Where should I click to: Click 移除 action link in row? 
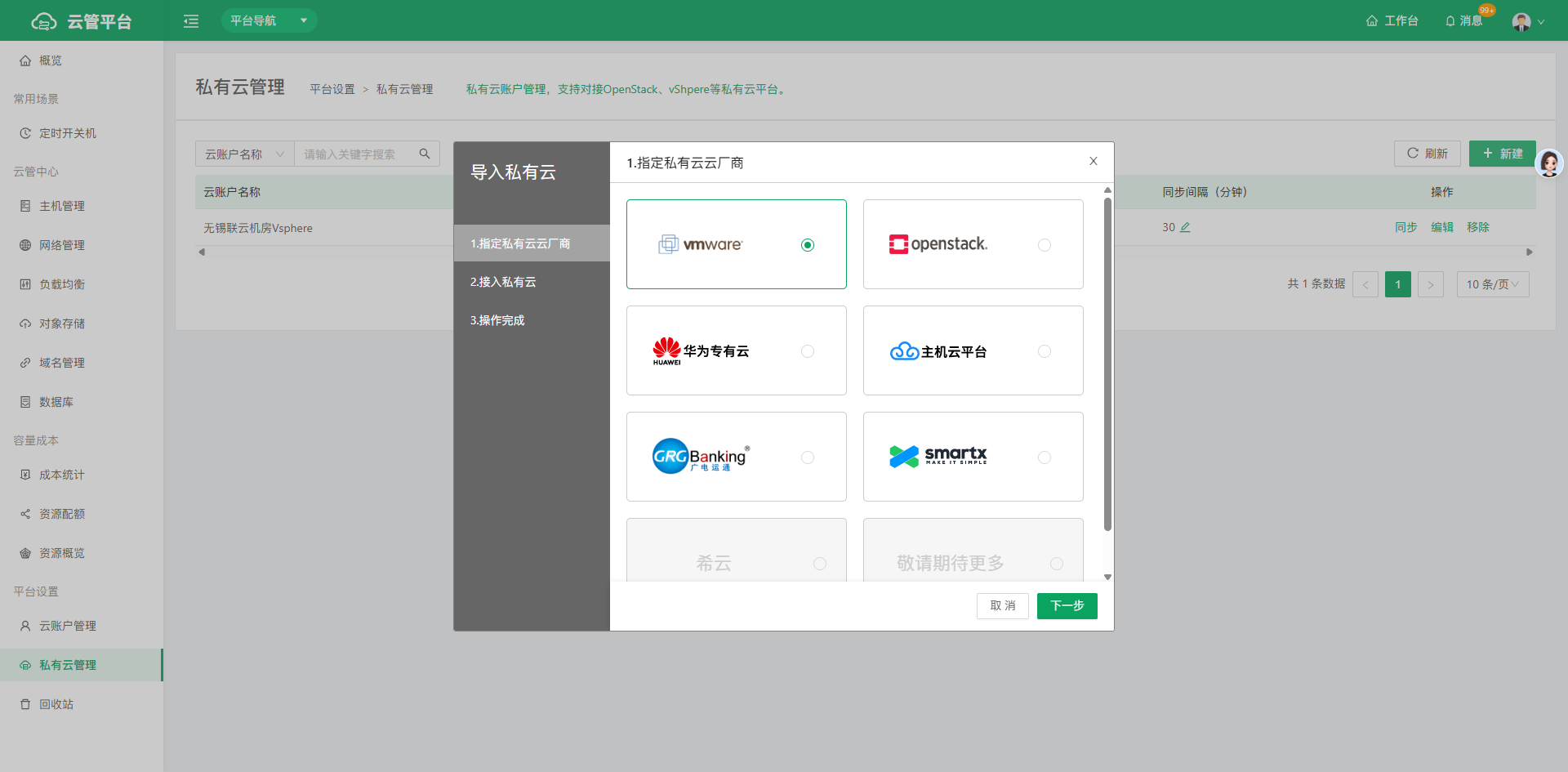pos(1478,227)
